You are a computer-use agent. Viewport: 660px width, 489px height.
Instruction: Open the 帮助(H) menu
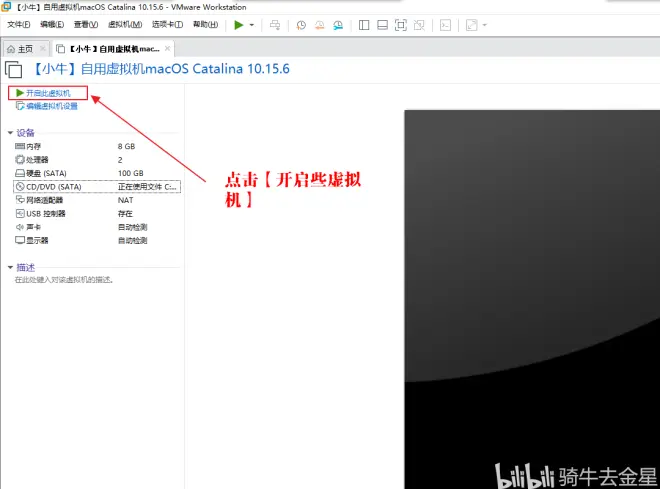tap(205, 24)
